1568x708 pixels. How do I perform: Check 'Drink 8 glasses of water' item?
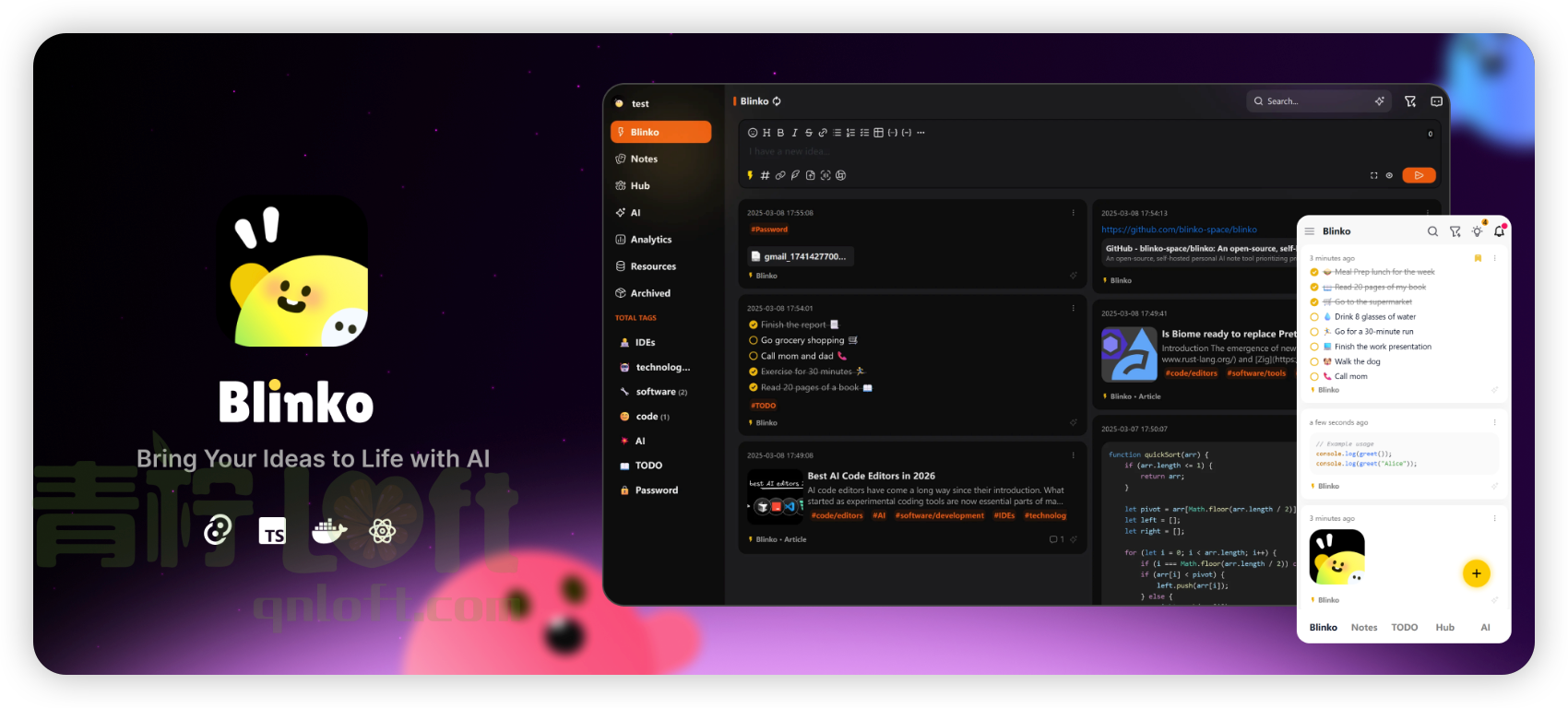point(1314,317)
